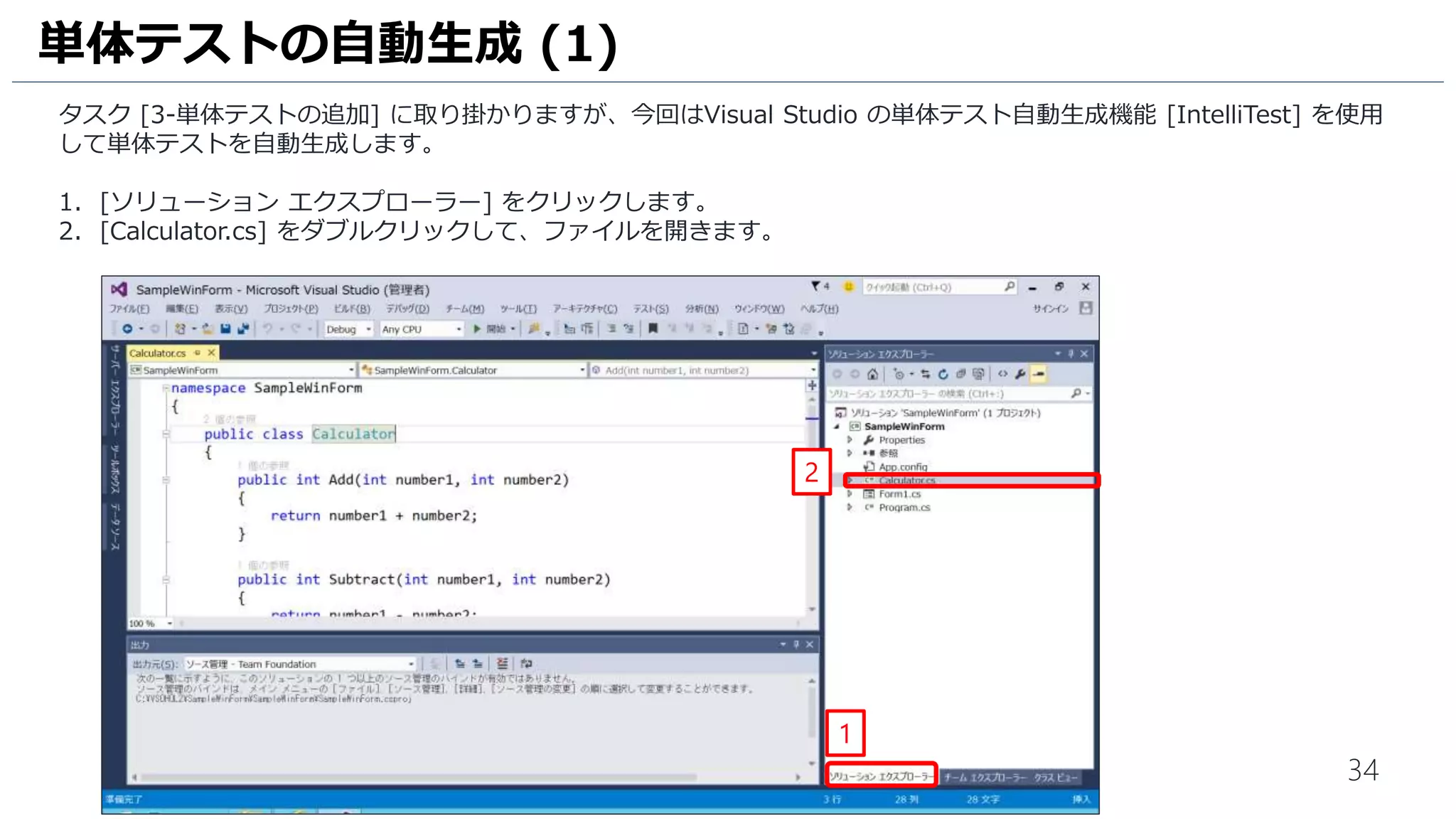Viewport: 1456px width, 819px height.
Task: Open the 100 % zoom dropdown in editor
Action: (150, 623)
